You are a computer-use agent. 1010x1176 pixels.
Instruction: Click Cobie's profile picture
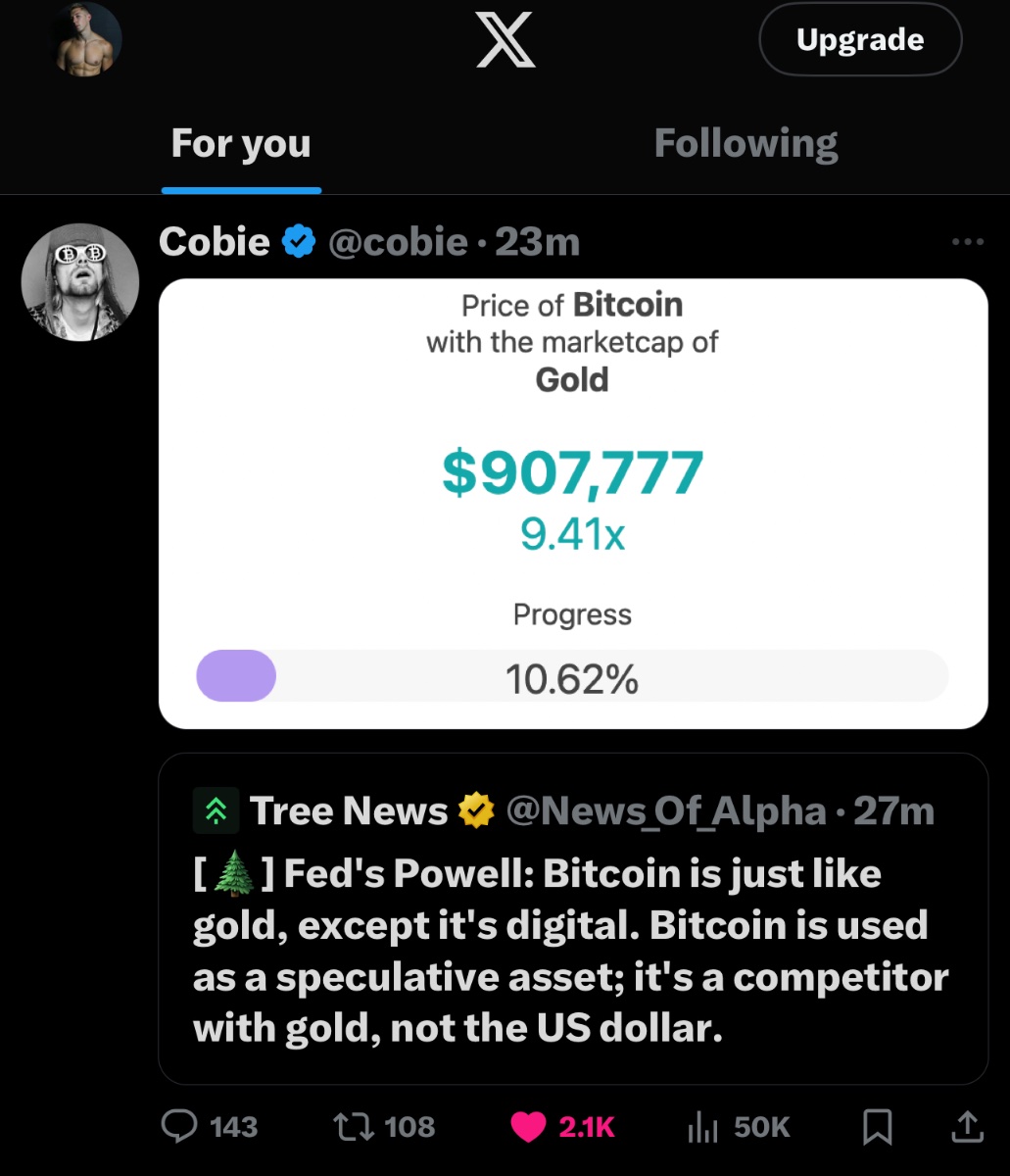click(80, 283)
